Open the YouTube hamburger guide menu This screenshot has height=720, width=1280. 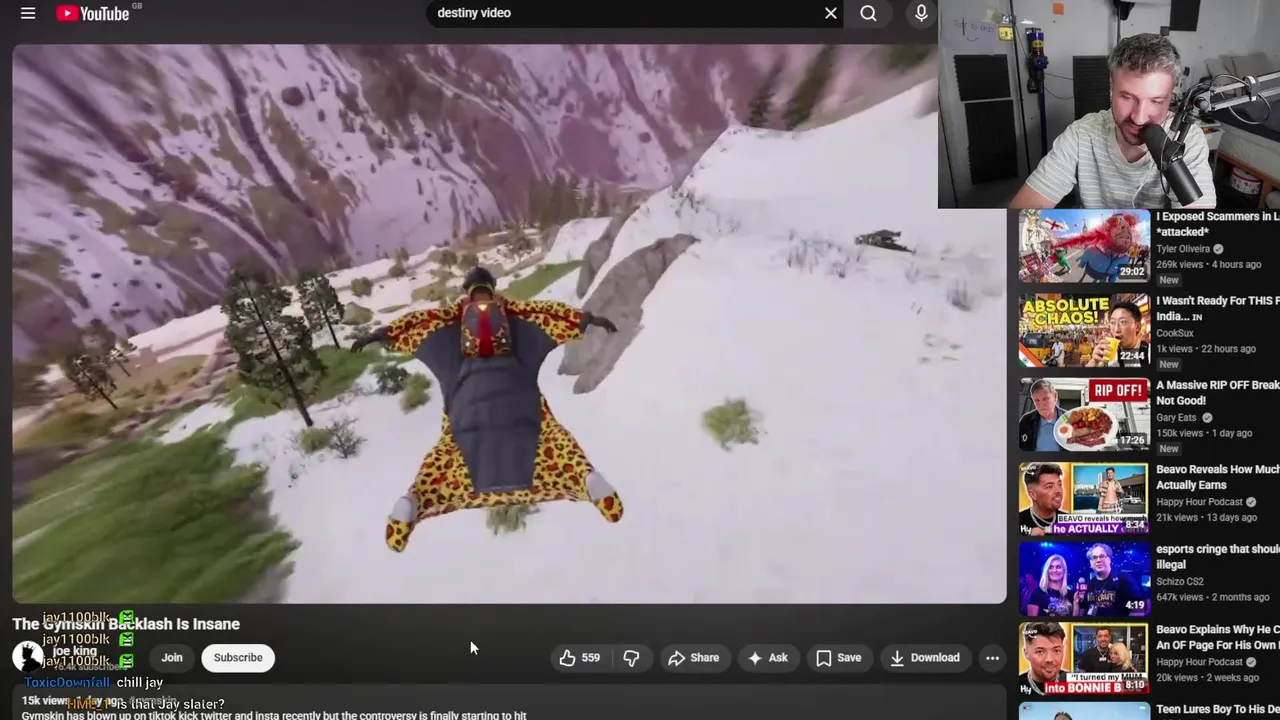click(28, 13)
